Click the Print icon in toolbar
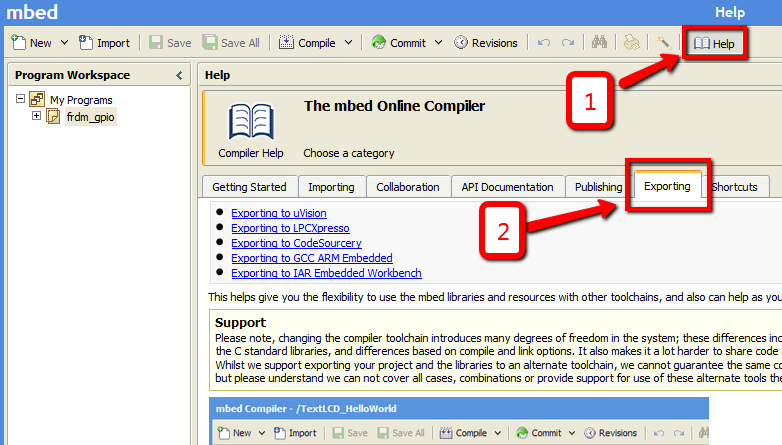This screenshot has height=445, width=782. pyautogui.click(x=631, y=42)
